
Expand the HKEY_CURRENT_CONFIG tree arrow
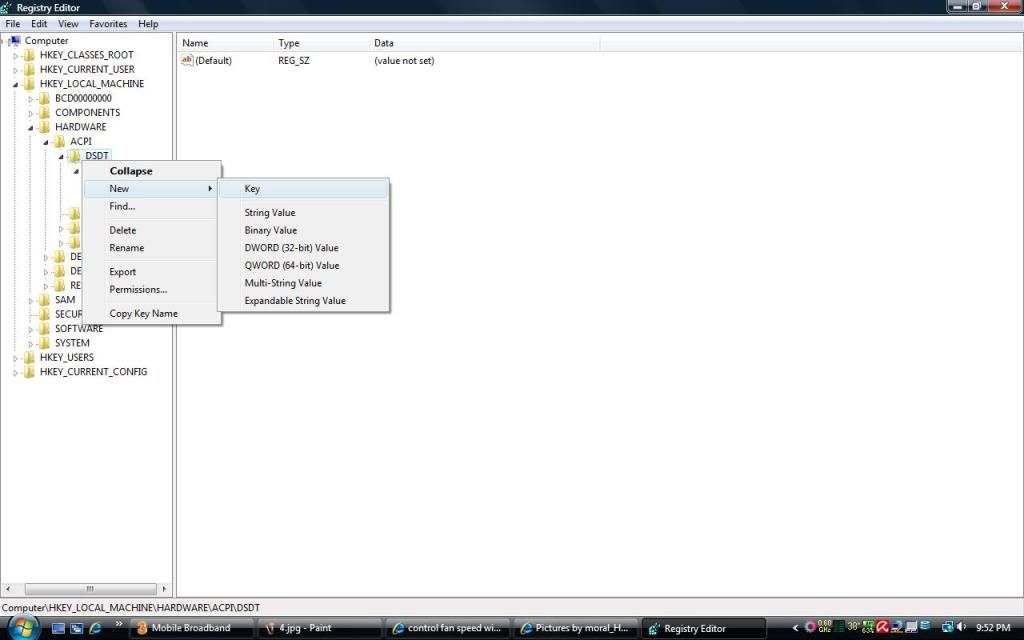[15, 373]
